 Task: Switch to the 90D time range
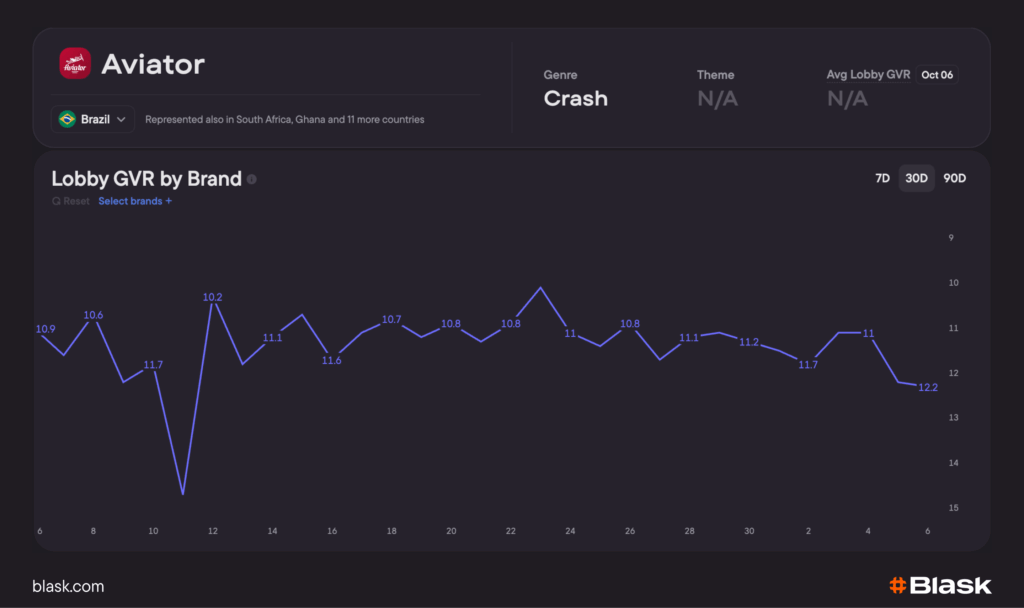coord(954,178)
